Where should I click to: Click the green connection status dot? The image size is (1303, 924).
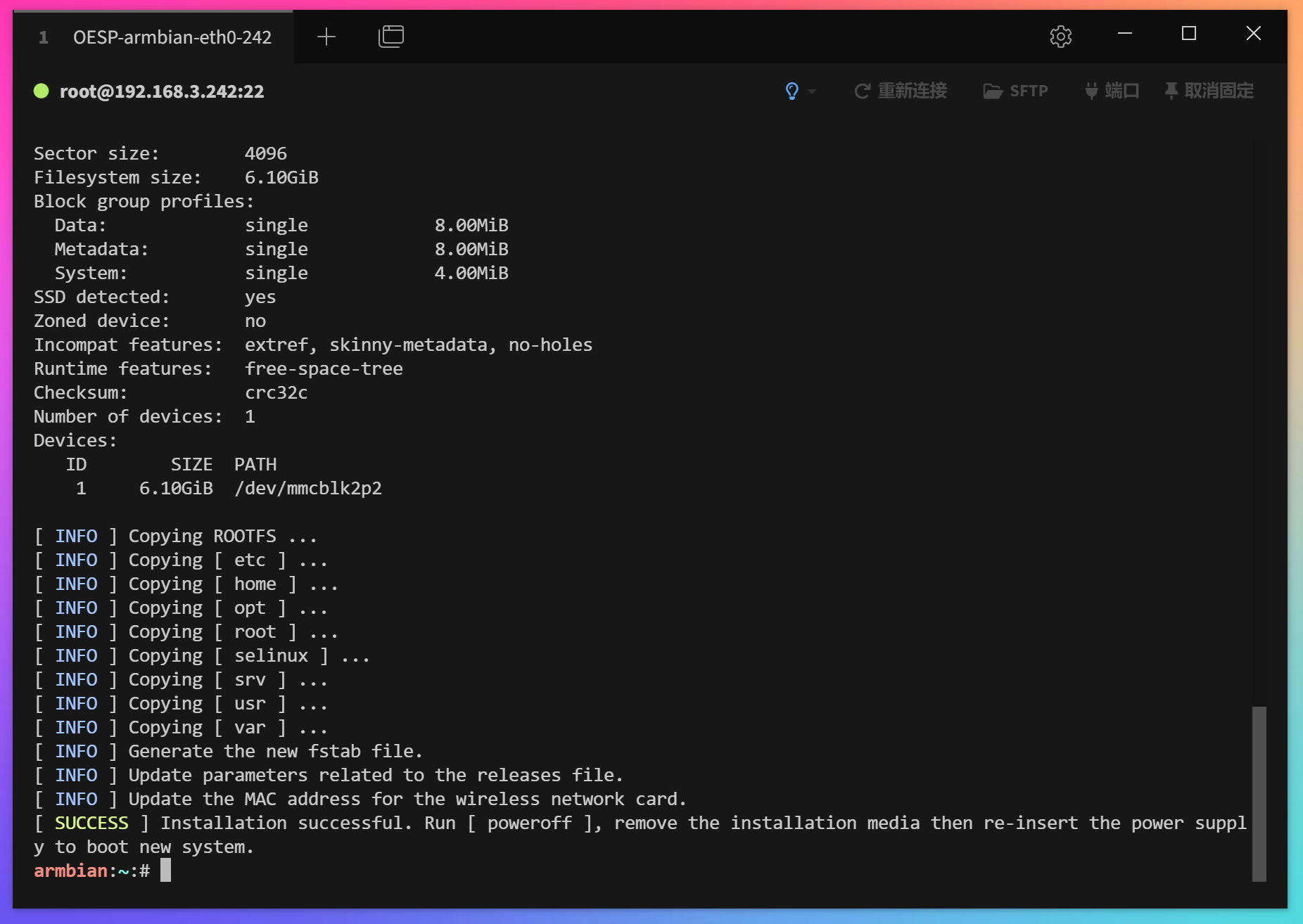click(x=42, y=91)
